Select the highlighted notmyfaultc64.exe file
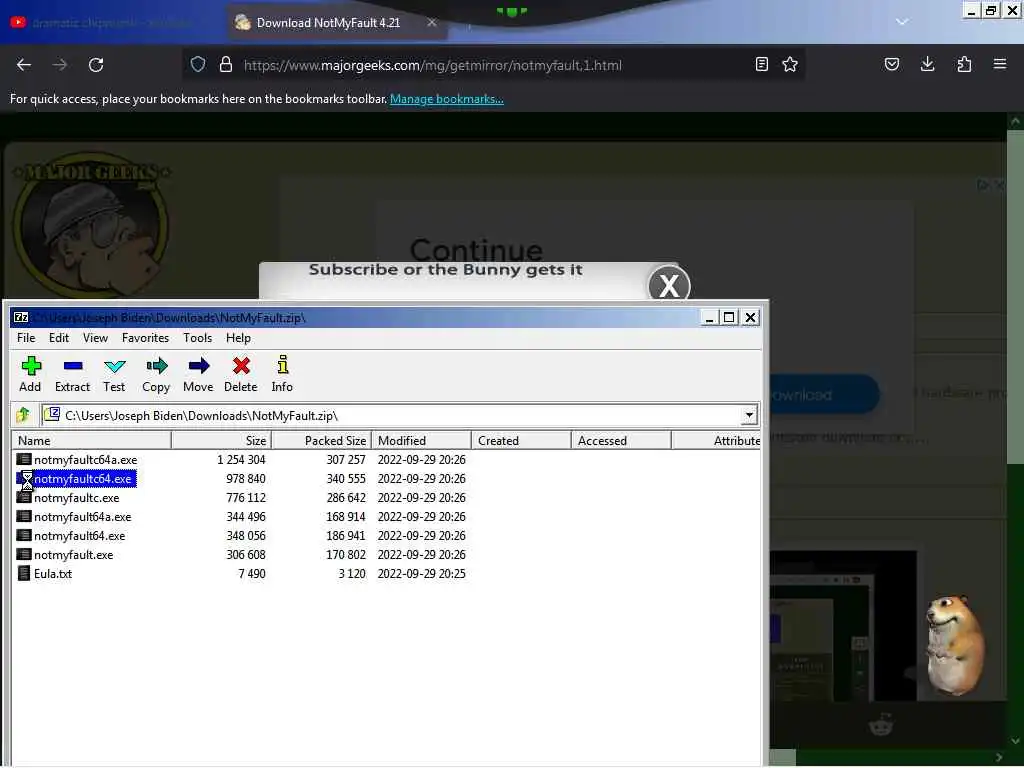The height and width of the screenshot is (768, 1024). pos(83,479)
